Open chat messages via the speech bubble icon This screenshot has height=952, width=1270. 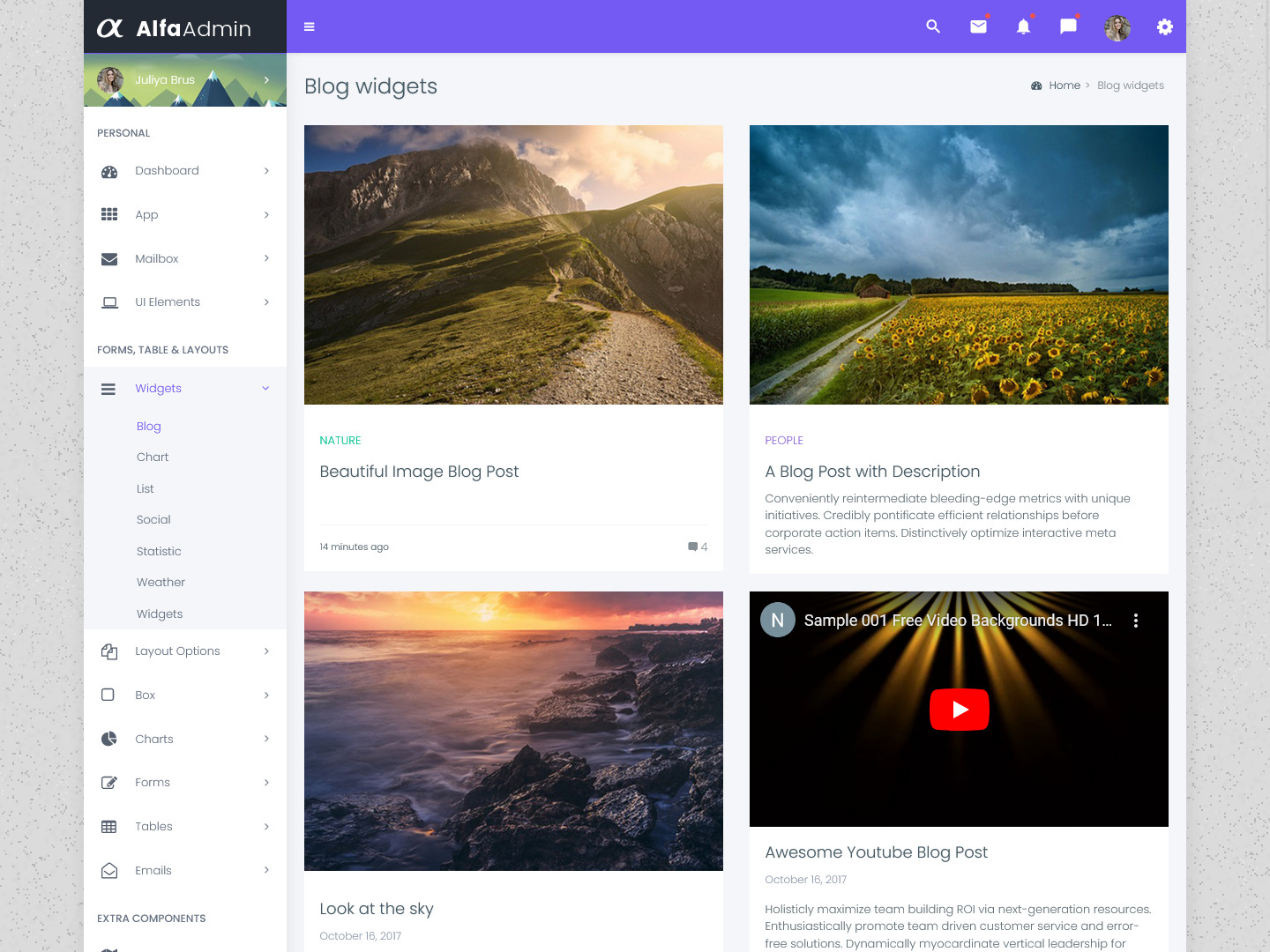1068,27
